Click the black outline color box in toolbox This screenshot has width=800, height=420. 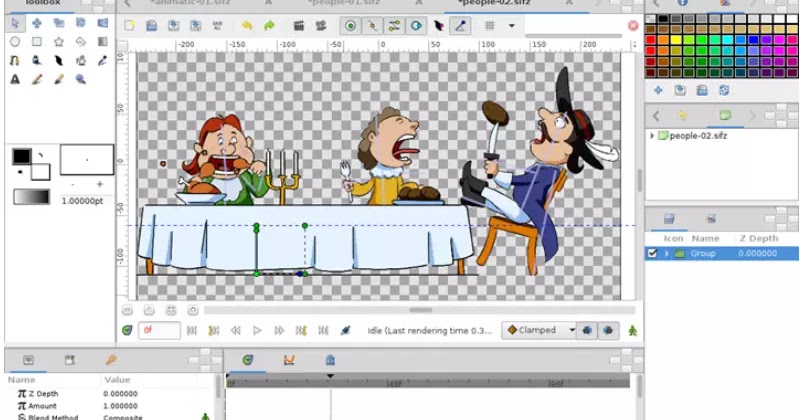click(21, 156)
